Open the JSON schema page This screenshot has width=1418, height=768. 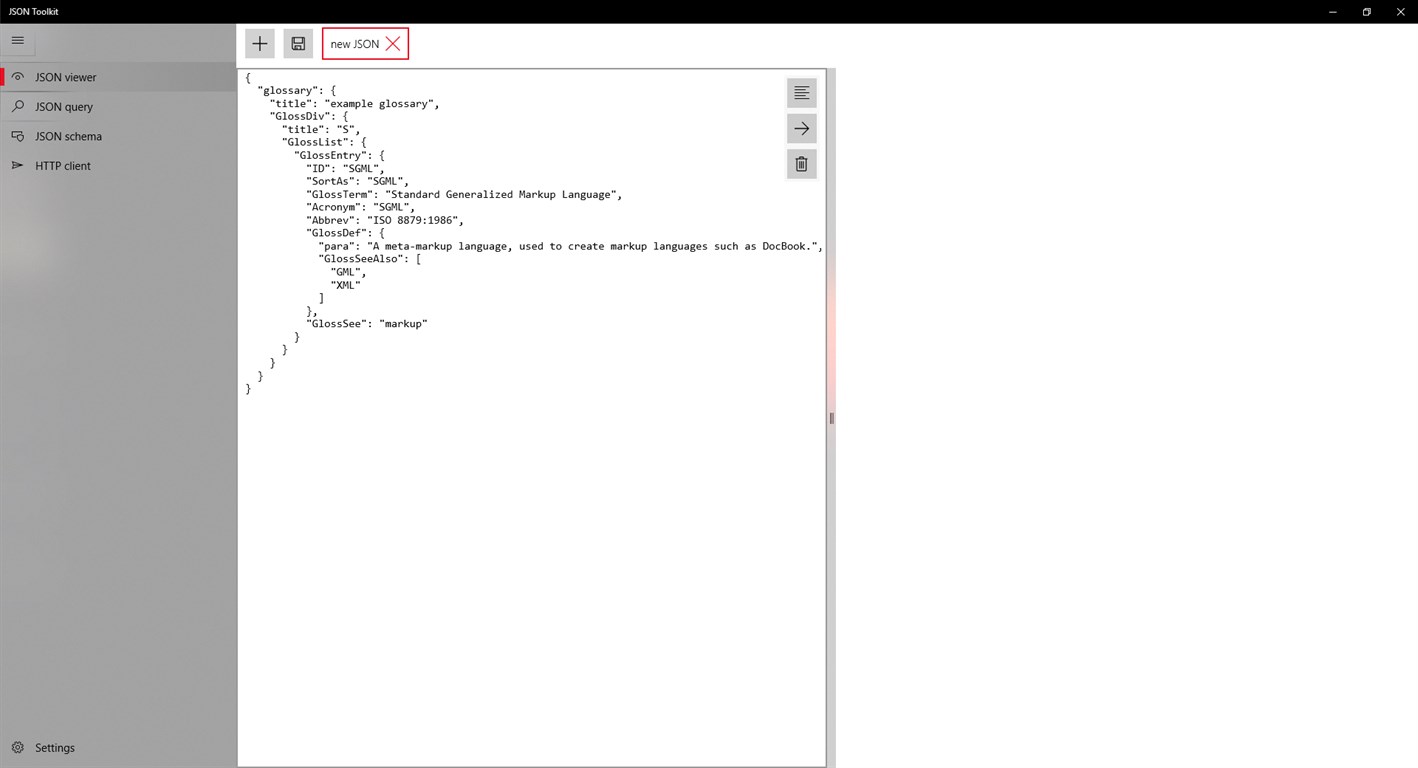click(x=118, y=136)
